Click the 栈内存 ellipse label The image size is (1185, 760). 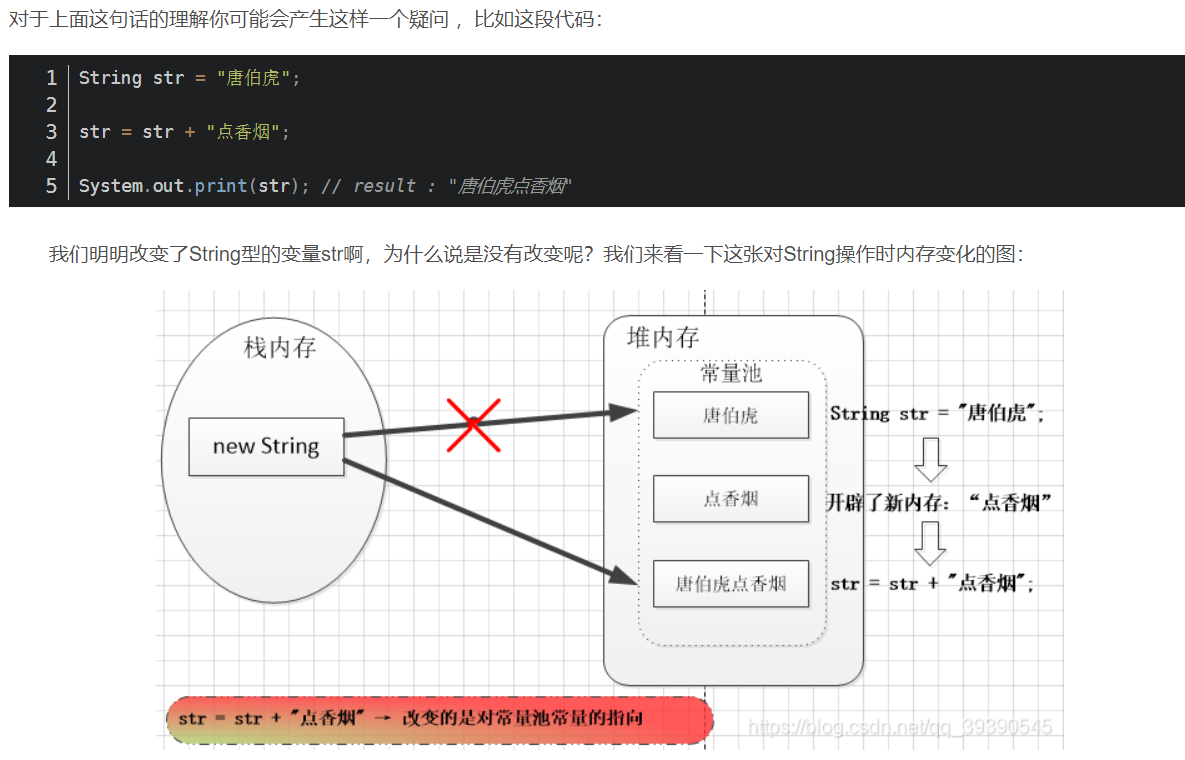point(280,348)
